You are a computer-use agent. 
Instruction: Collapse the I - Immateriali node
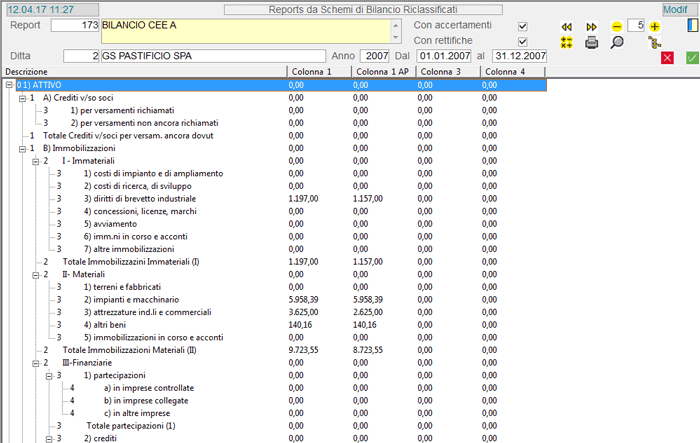point(36,161)
